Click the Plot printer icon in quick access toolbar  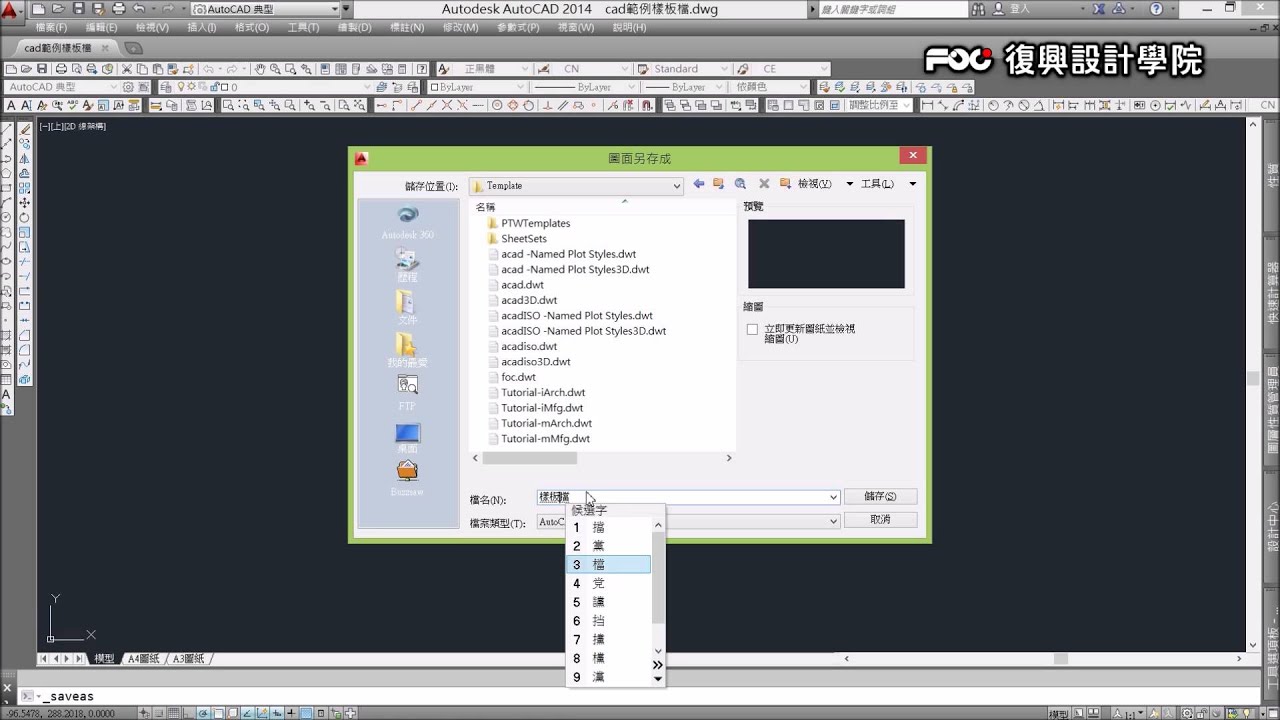coord(119,9)
